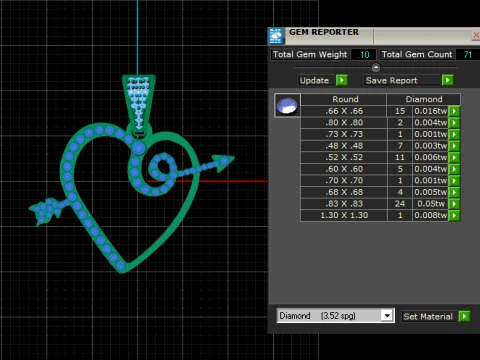The image size is (480, 360).
Task: Click green arrow on .73 X .73 row
Action: pyautogui.click(x=454, y=134)
